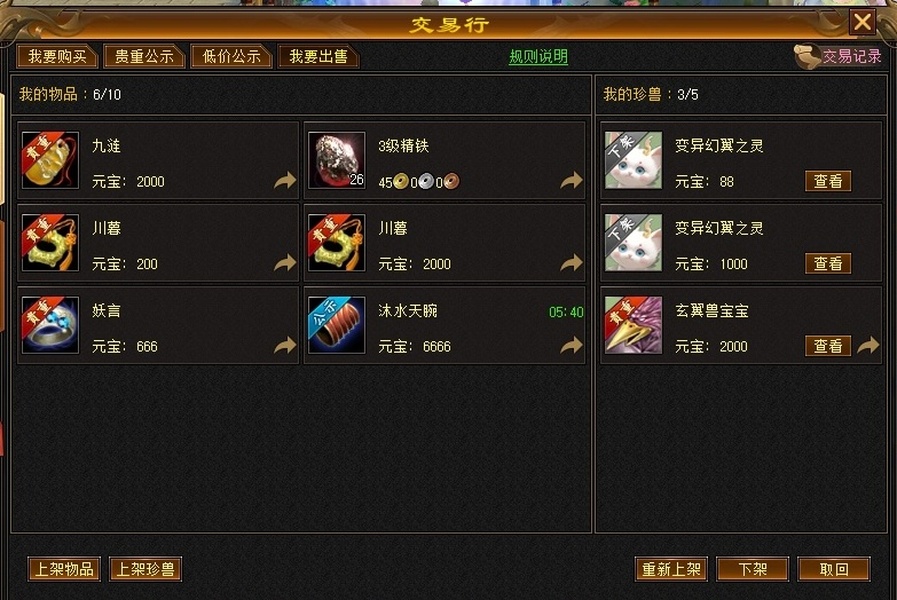Image resolution: width=897 pixels, height=600 pixels.
Task: Click the 妖言 ring icon
Action: (x=50, y=325)
